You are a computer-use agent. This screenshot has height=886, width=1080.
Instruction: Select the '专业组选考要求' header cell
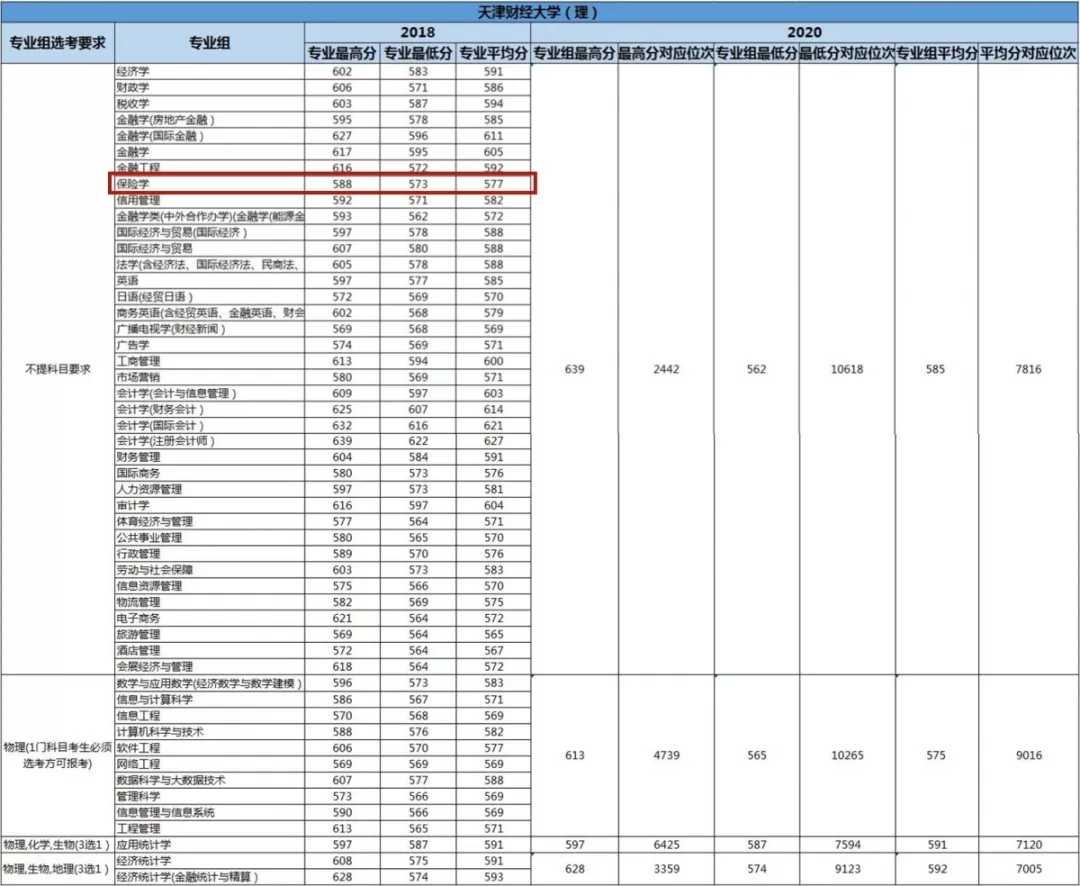pos(58,43)
